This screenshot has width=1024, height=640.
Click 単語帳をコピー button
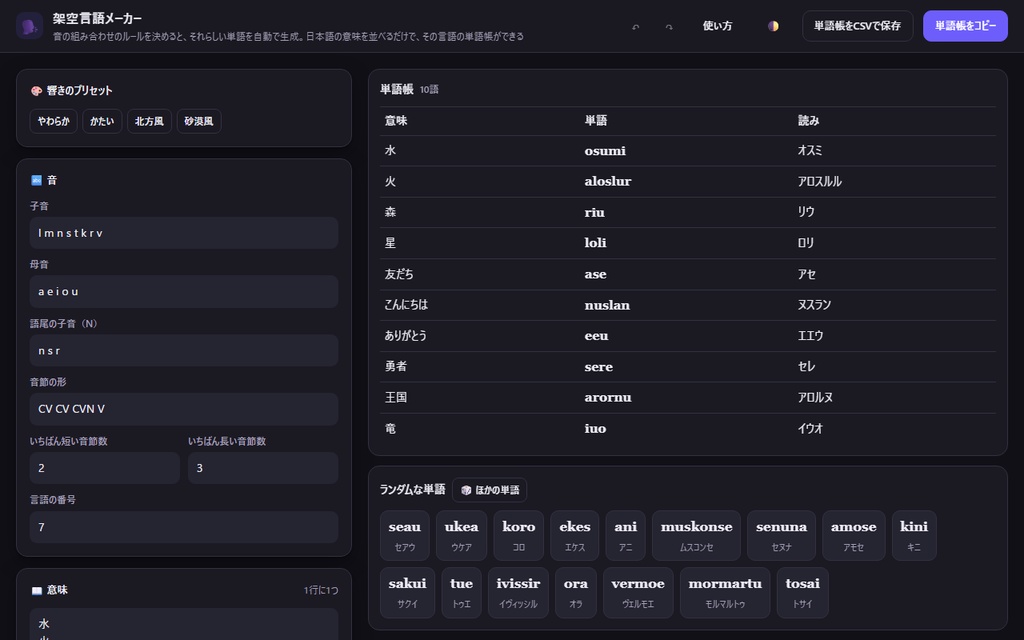tap(965, 26)
